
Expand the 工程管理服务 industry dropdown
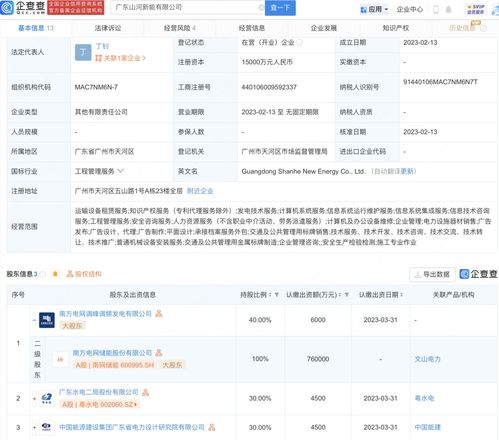click(x=121, y=171)
